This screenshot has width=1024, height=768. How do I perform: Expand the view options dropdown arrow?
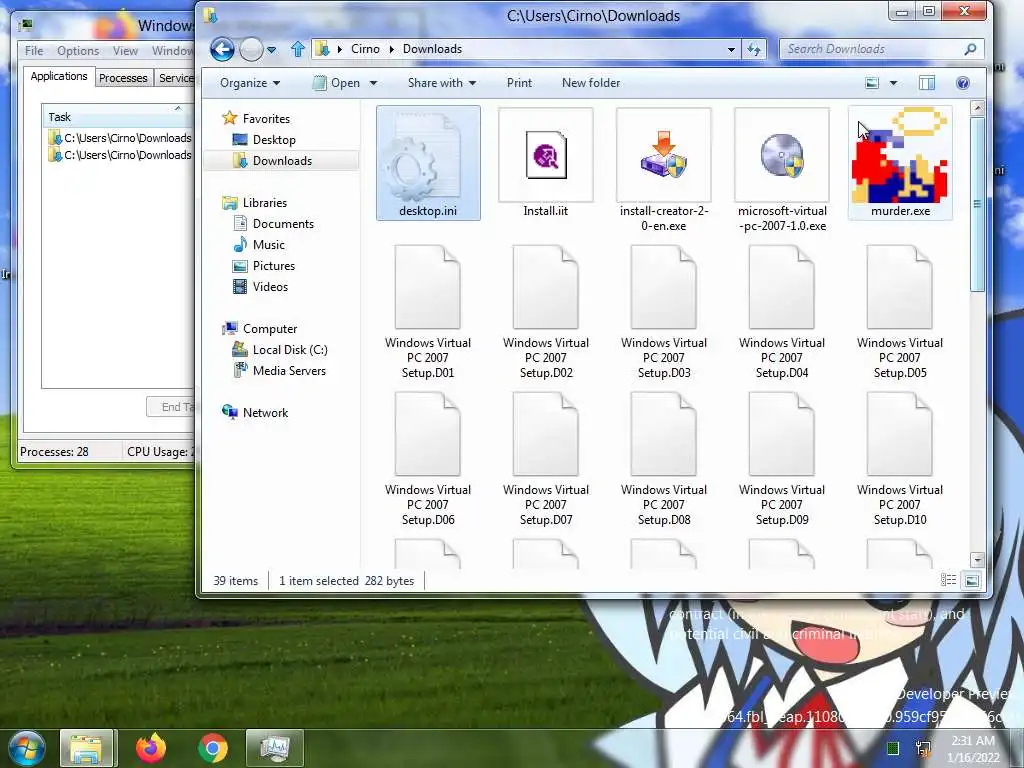(x=893, y=83)
